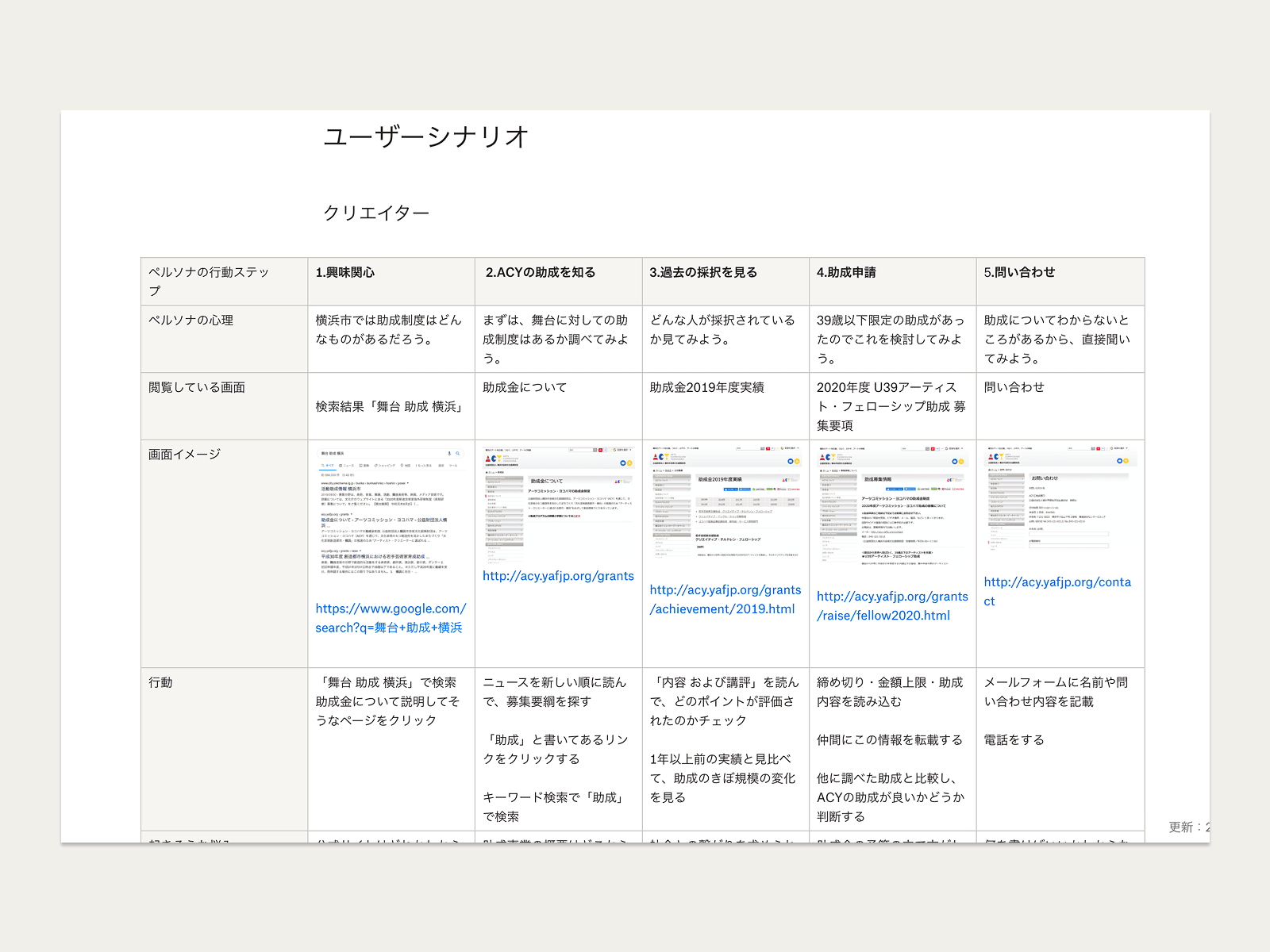The height and width of the screenshot is (952, 1270).
Task: Click the 5.問い合わせ column header
Action: (x=1060, y=282)
